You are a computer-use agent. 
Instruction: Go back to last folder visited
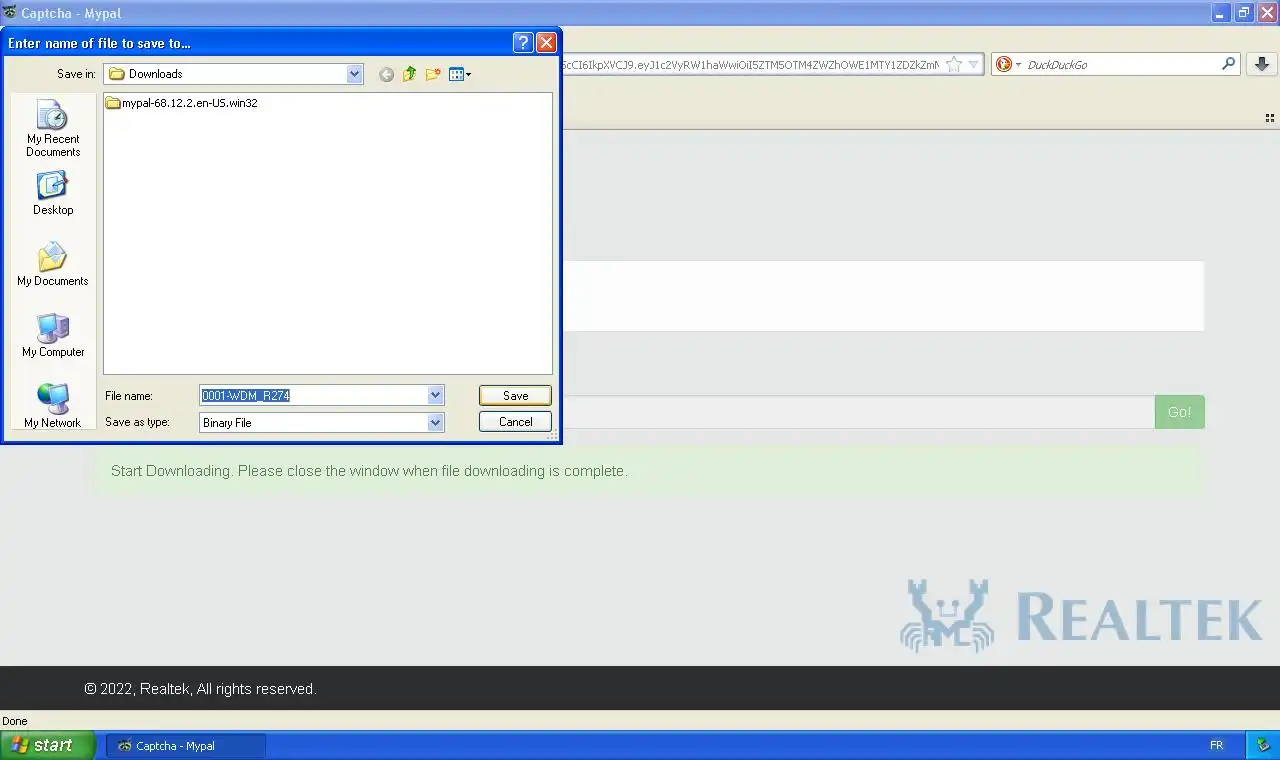386,74
